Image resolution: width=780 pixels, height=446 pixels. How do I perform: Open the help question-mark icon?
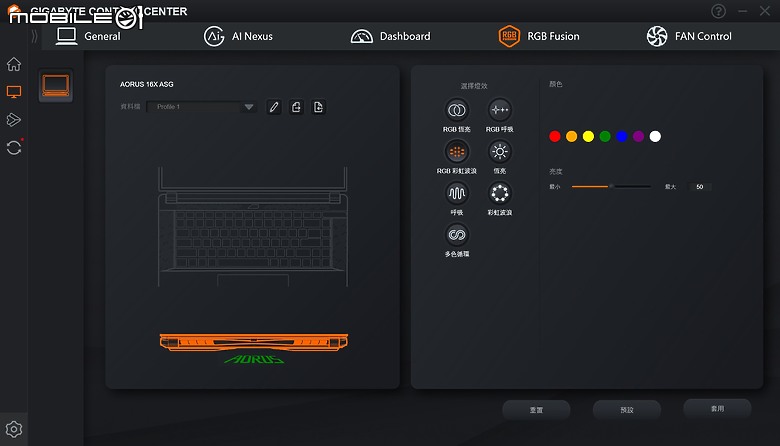(x=718, y=11)
